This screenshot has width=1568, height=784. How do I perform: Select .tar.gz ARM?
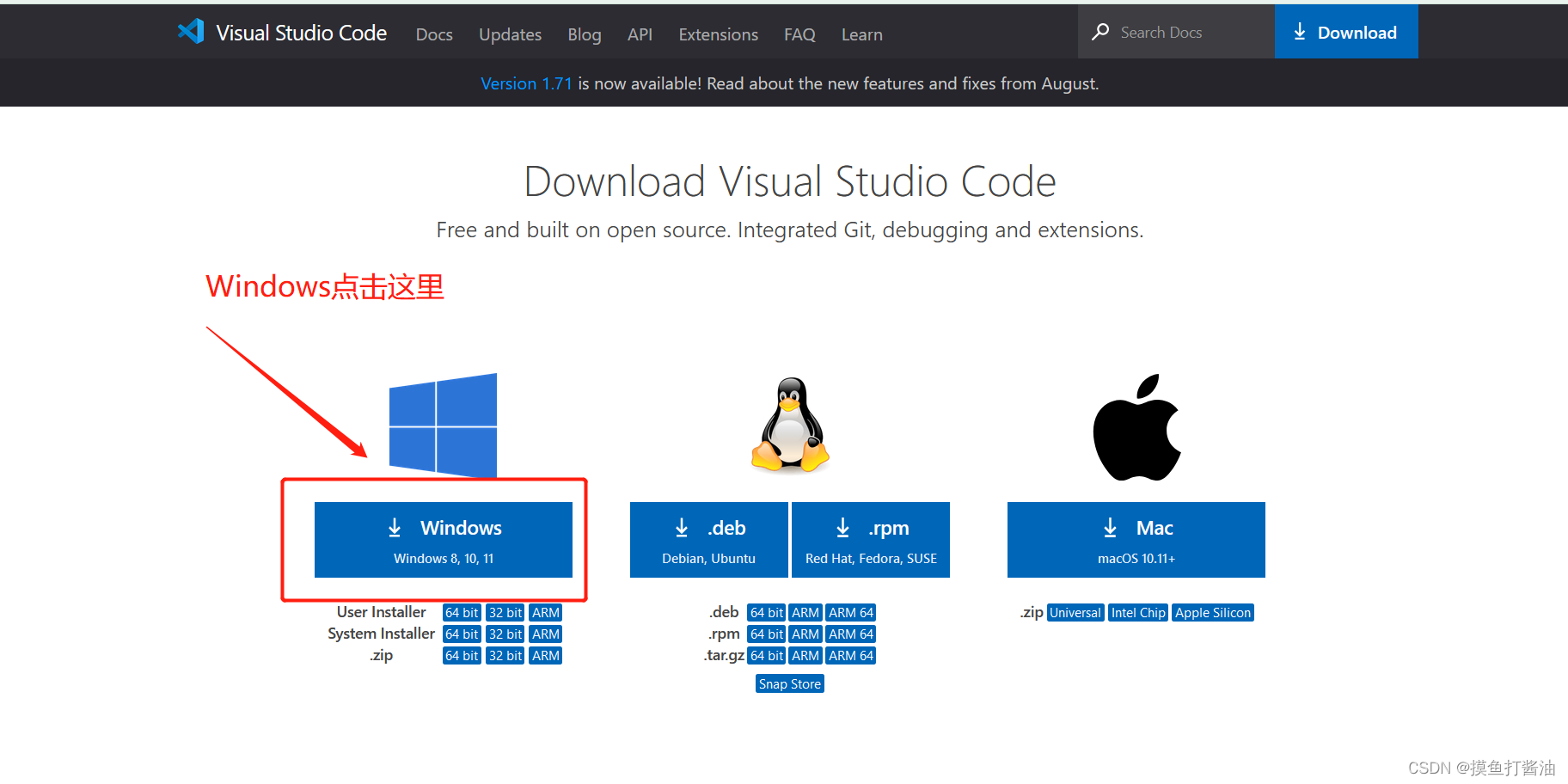[805, 655]
